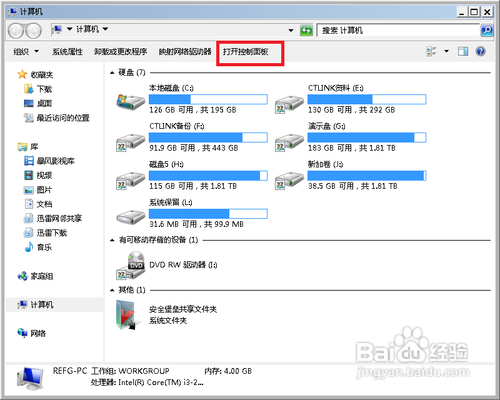
Task: Open 图片 library in sidebar
Action: point(44,190)
